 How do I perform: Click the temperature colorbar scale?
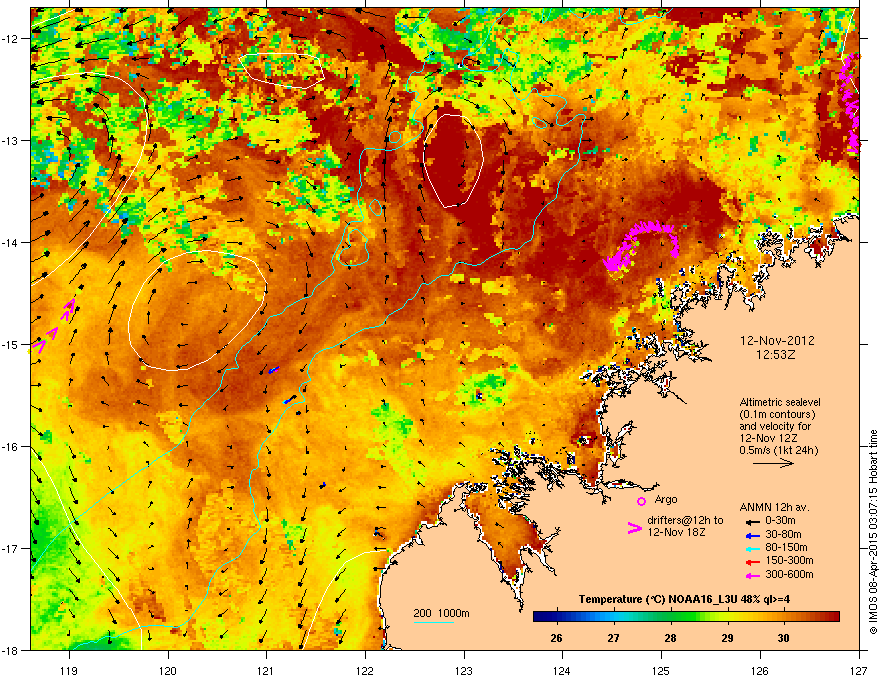coord(686,617)
